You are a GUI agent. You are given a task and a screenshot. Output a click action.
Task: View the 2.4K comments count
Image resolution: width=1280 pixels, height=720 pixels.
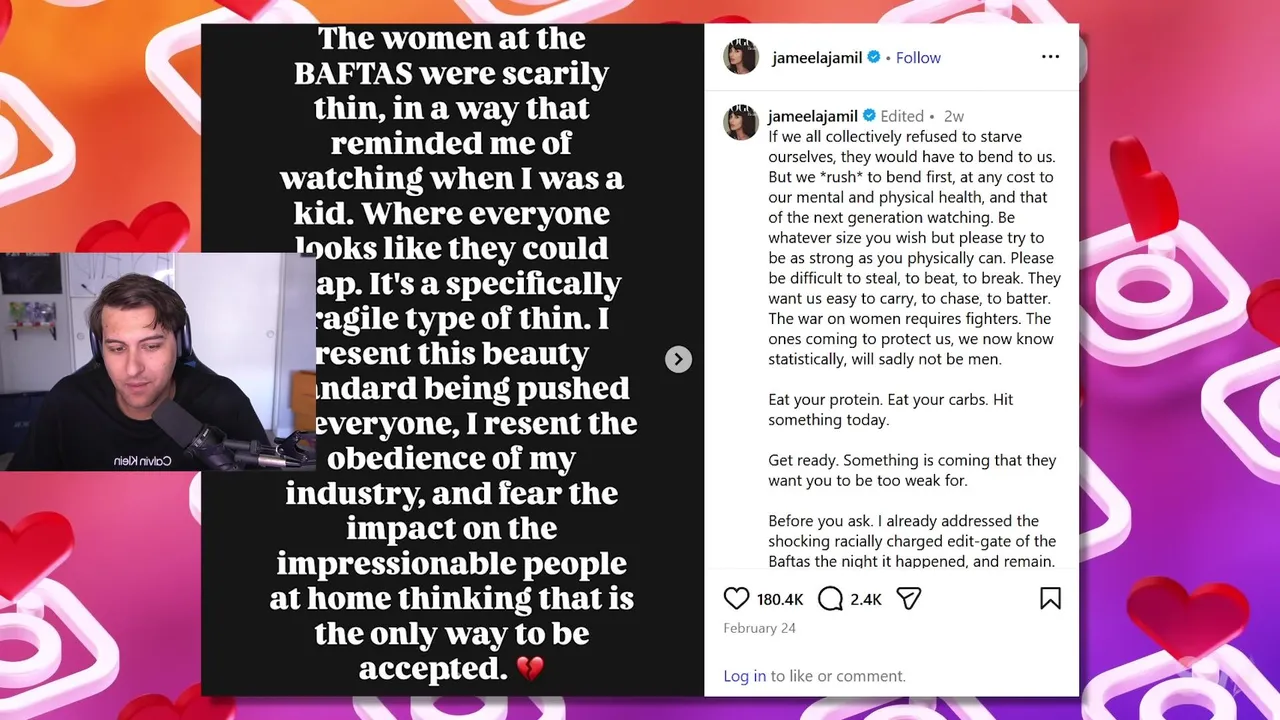tap(866, 600)
